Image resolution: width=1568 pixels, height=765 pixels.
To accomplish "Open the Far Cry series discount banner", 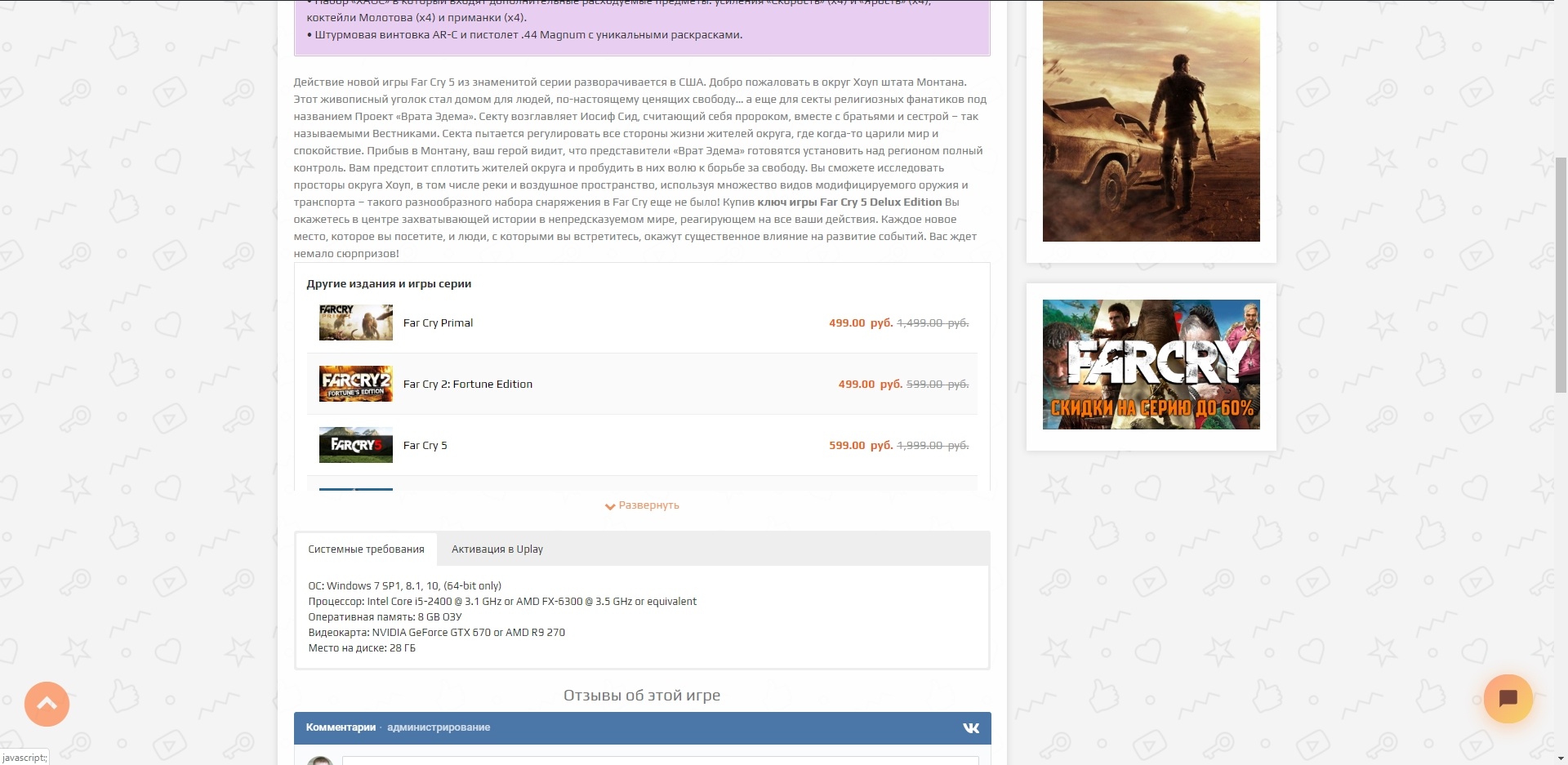I will point(1151,364).
